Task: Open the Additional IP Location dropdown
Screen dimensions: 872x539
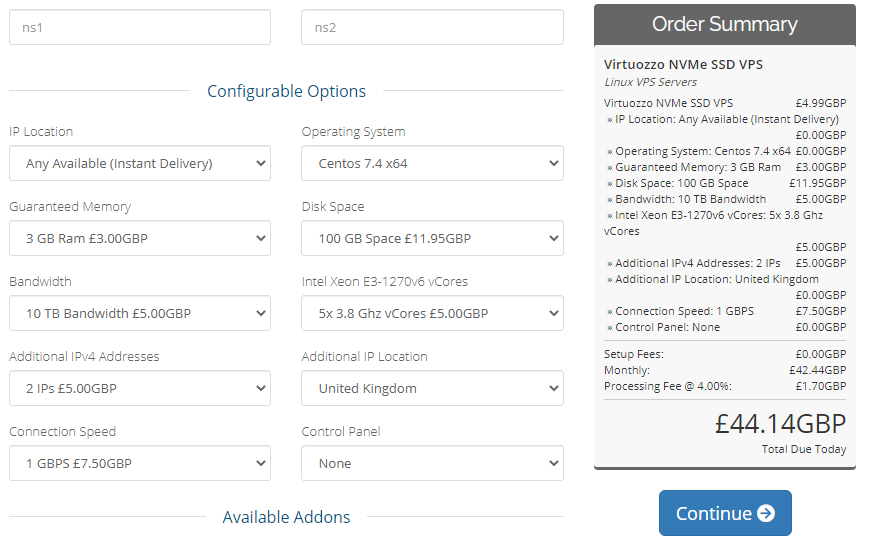Action: click(432, 388)
